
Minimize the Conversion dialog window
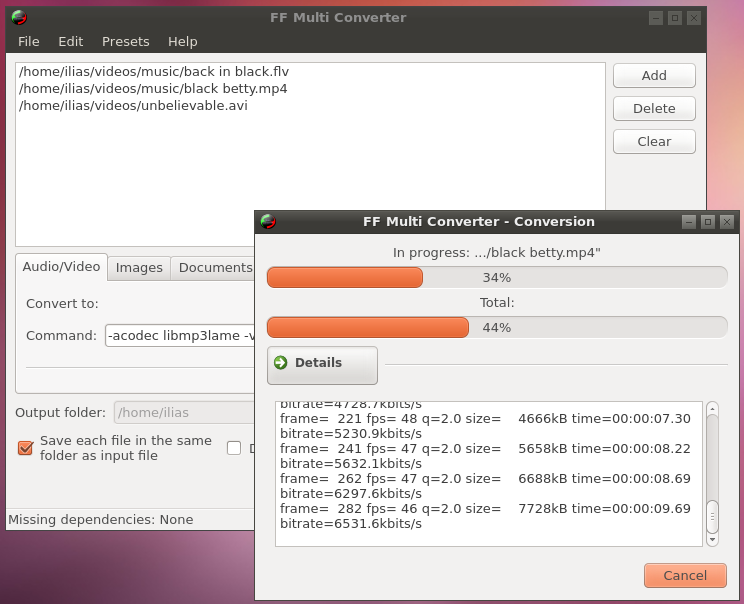[x=689, y=222]
